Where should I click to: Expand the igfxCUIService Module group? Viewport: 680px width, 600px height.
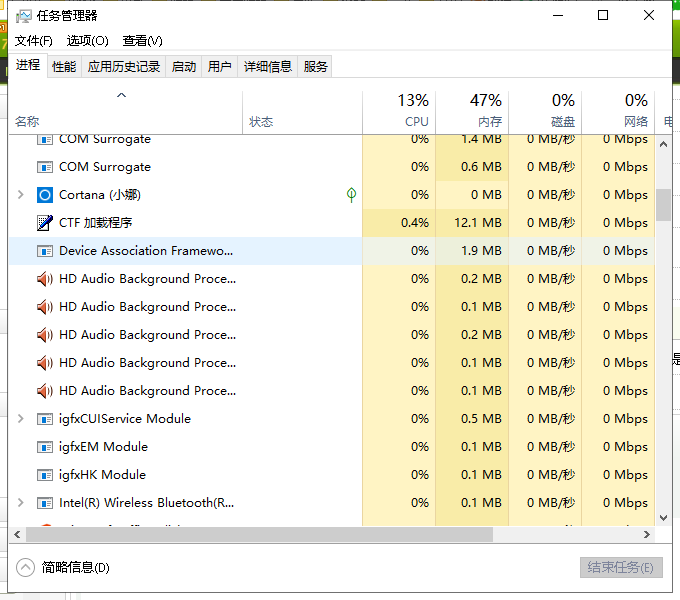(20, 419)
